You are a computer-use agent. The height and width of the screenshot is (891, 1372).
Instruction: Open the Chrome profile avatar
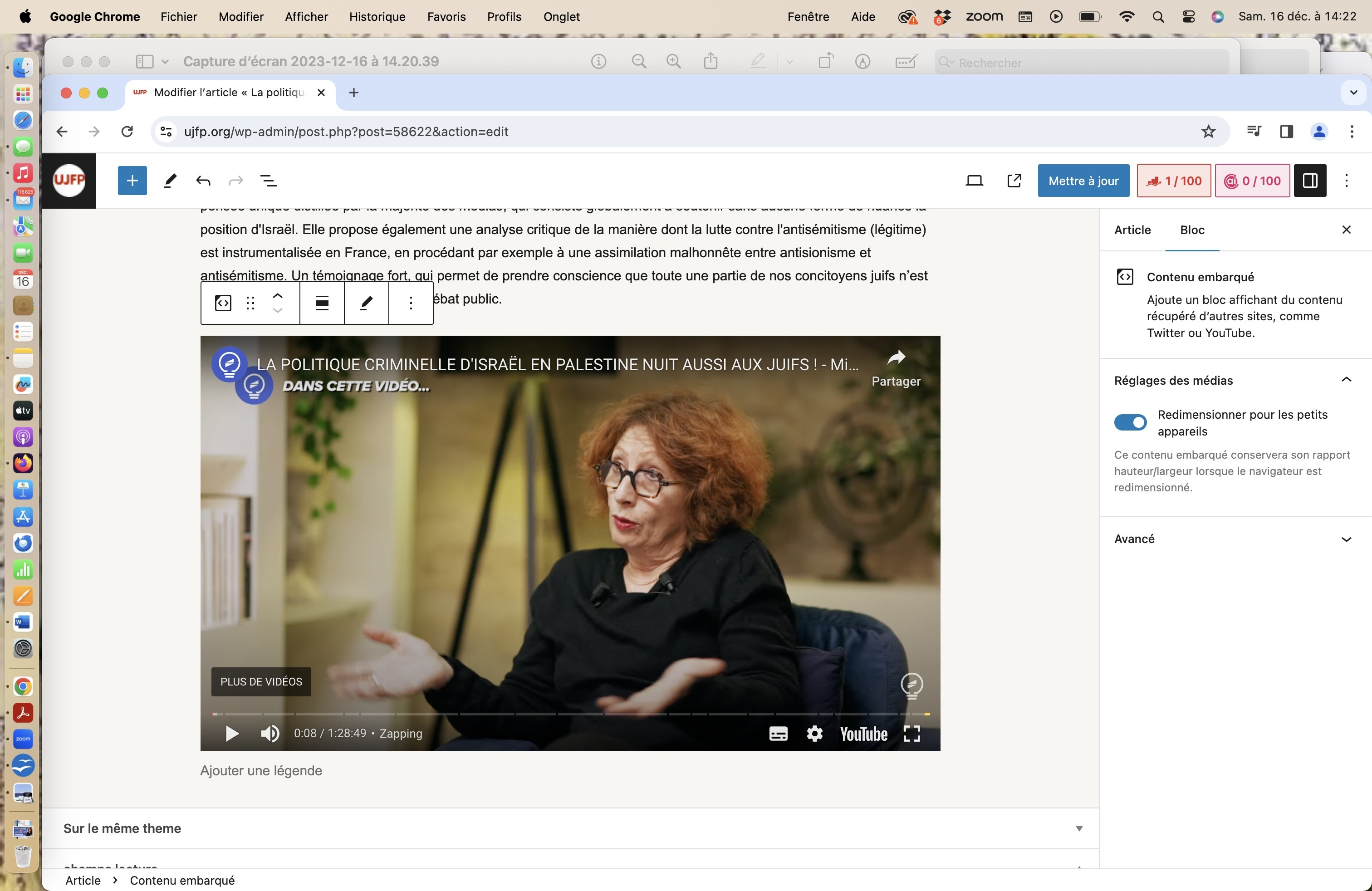(1319, 132)
